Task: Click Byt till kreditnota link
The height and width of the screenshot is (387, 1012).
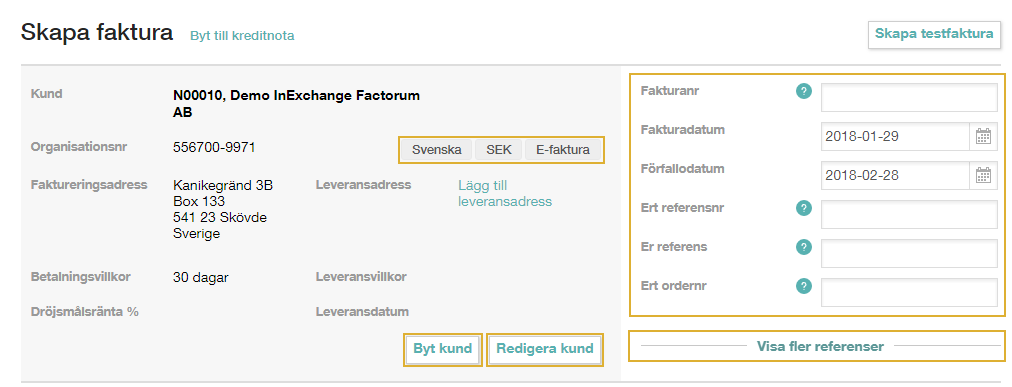Action: [x=242, y=36]
